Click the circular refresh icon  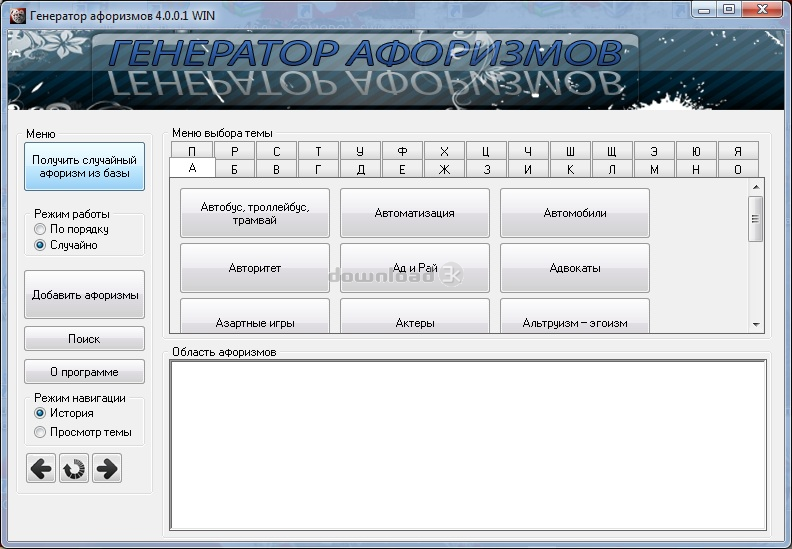[74, 468]
